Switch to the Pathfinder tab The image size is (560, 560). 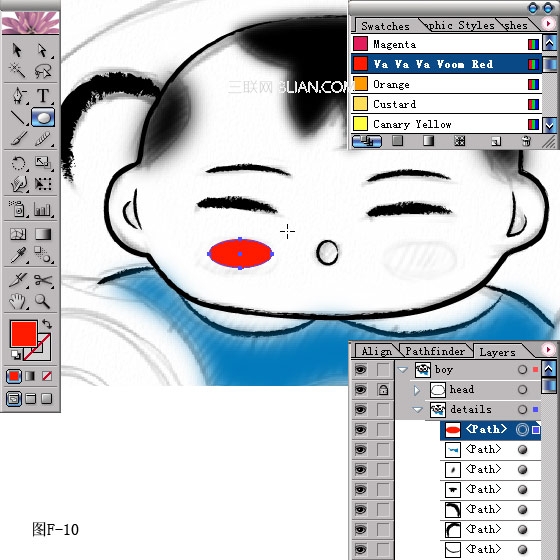(435, 351)
